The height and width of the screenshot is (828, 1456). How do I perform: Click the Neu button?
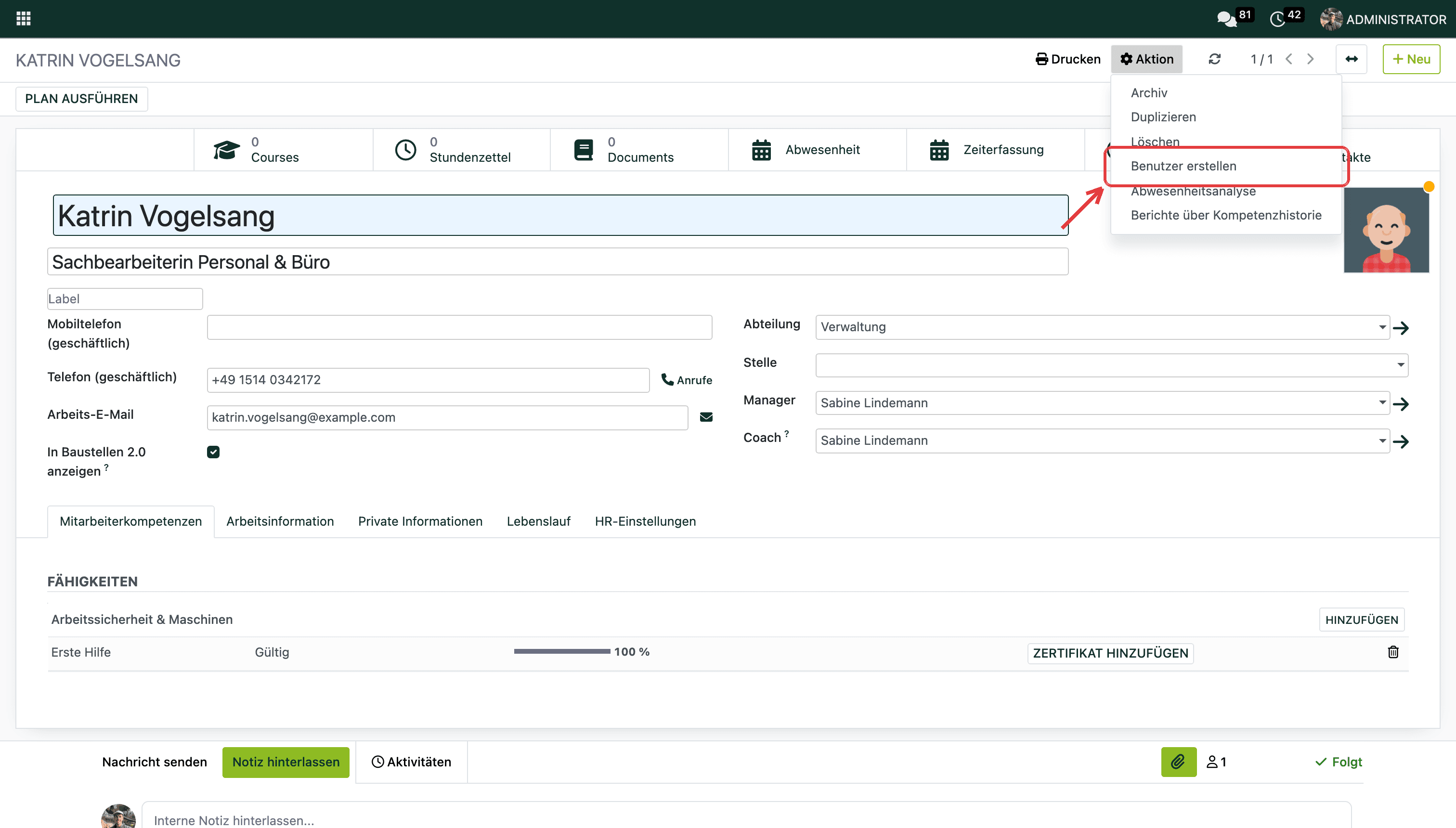coord(1411,59)
